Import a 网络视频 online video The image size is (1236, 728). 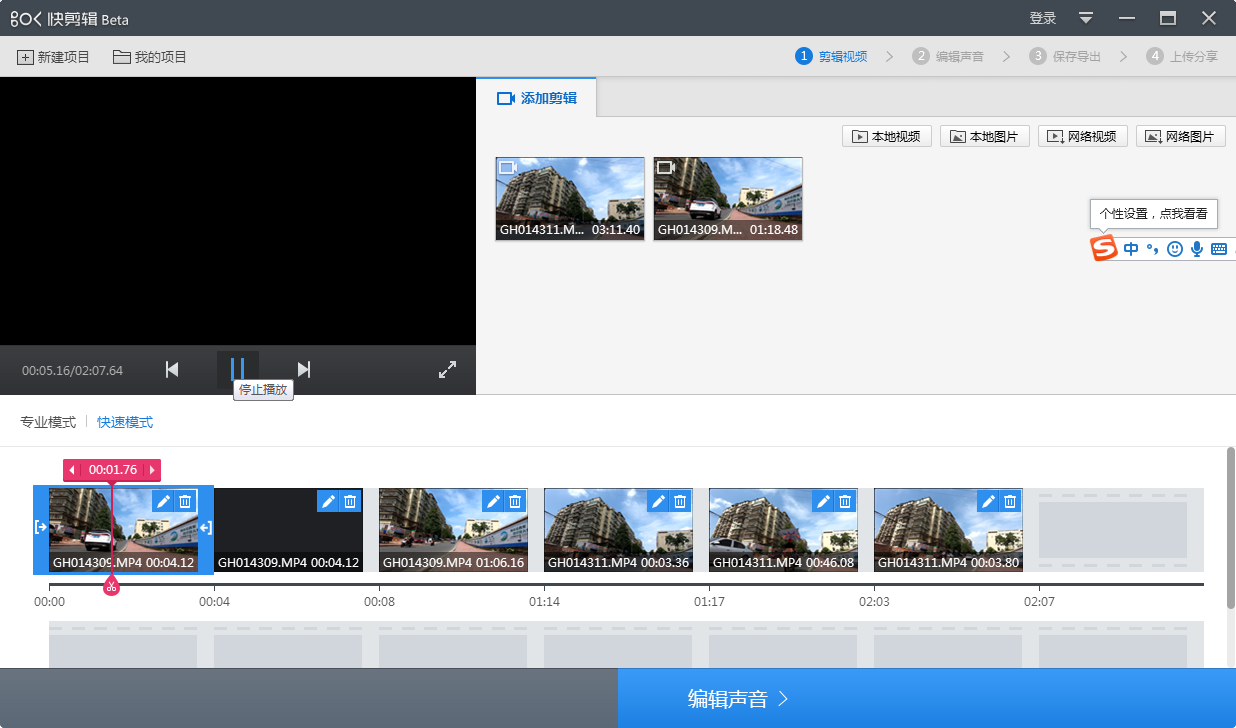coord(1083,136)
